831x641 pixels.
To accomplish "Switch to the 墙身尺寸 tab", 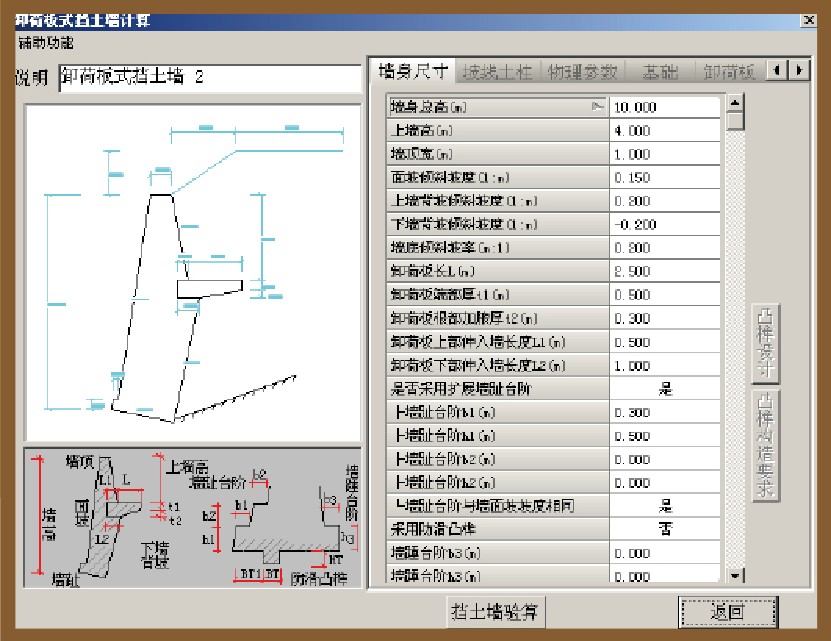I will pos(413,71).
